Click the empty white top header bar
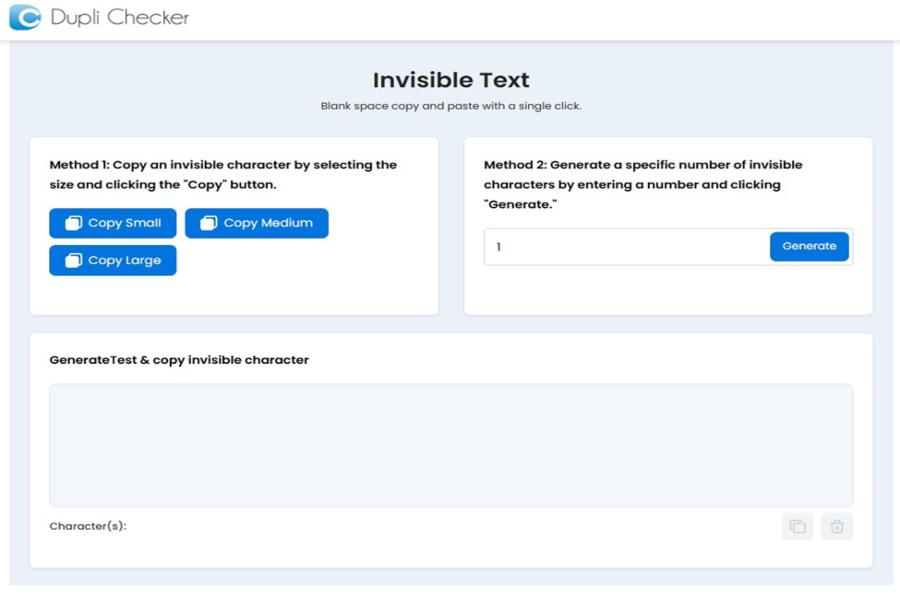Image resolution: width=900 pixels, height=600 pixels. tap(550, 18)
